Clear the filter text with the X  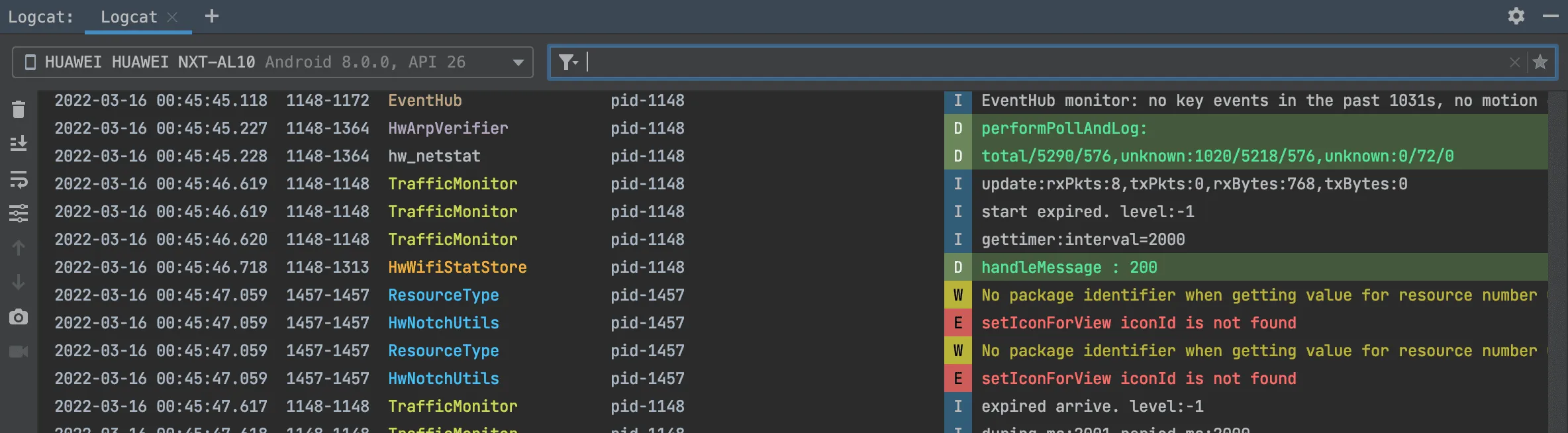[1514, 62]
